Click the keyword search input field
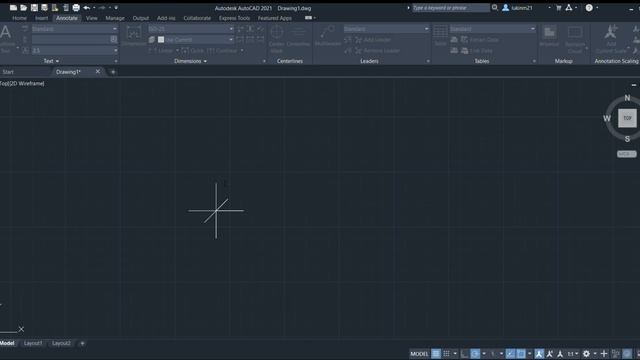The height and width of the screenshot is (360, 640). (x=451, y=8)
